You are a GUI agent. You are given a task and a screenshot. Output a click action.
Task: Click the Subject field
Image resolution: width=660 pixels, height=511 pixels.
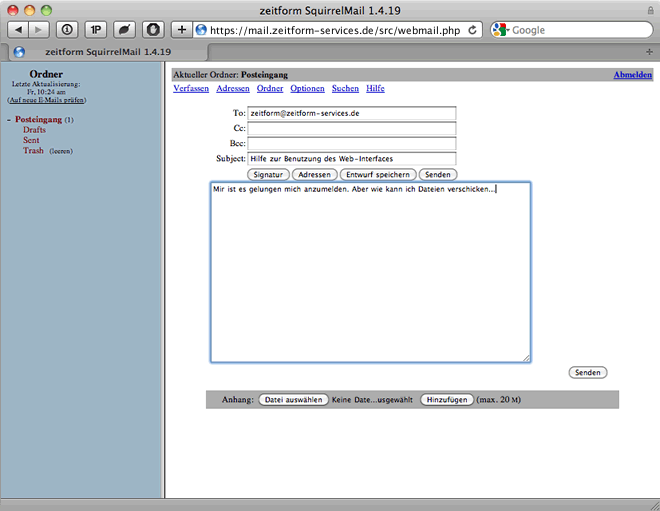351,159
